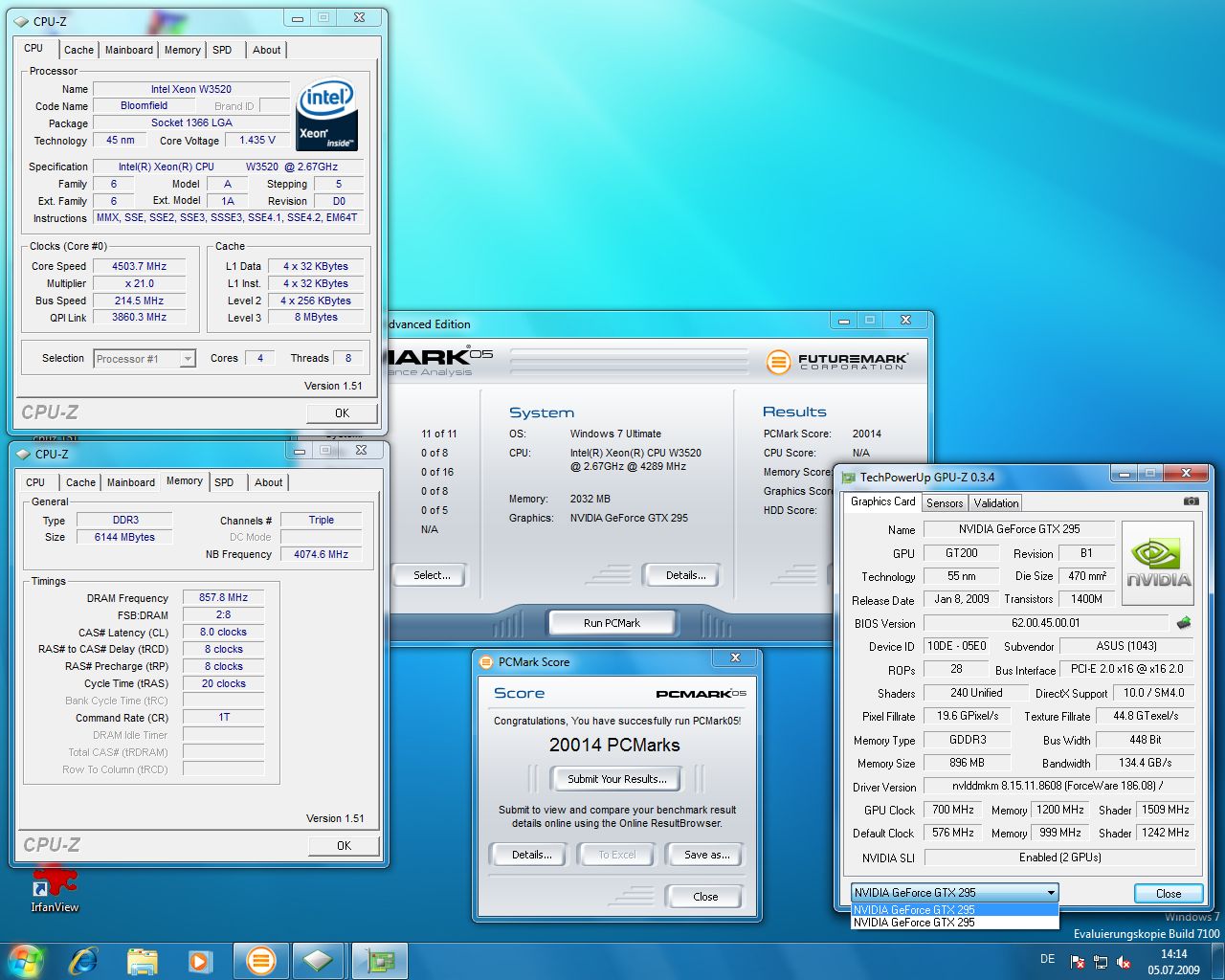
Task: Click the Futuremark Corporation logo
Action: click(x=836, y=362)
